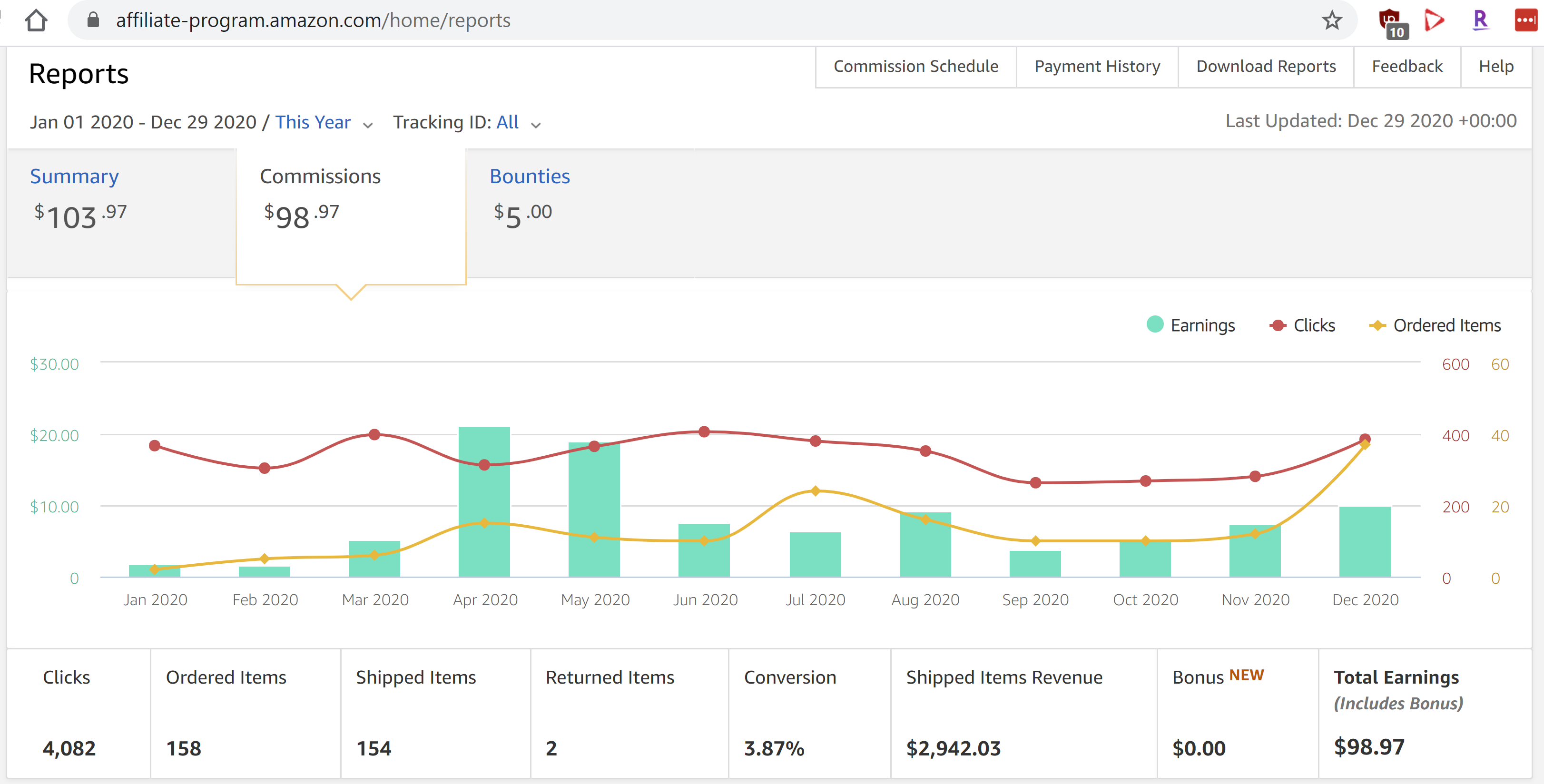Open the purple R extension icon
The image size is (1544, 784).
[x=1480, y=20]
